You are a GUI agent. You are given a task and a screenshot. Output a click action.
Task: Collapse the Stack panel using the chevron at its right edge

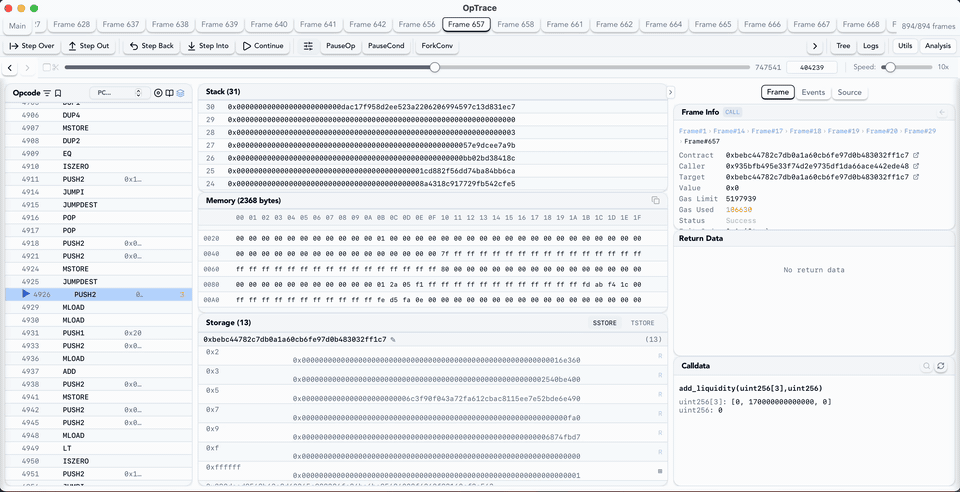point(670,92)
